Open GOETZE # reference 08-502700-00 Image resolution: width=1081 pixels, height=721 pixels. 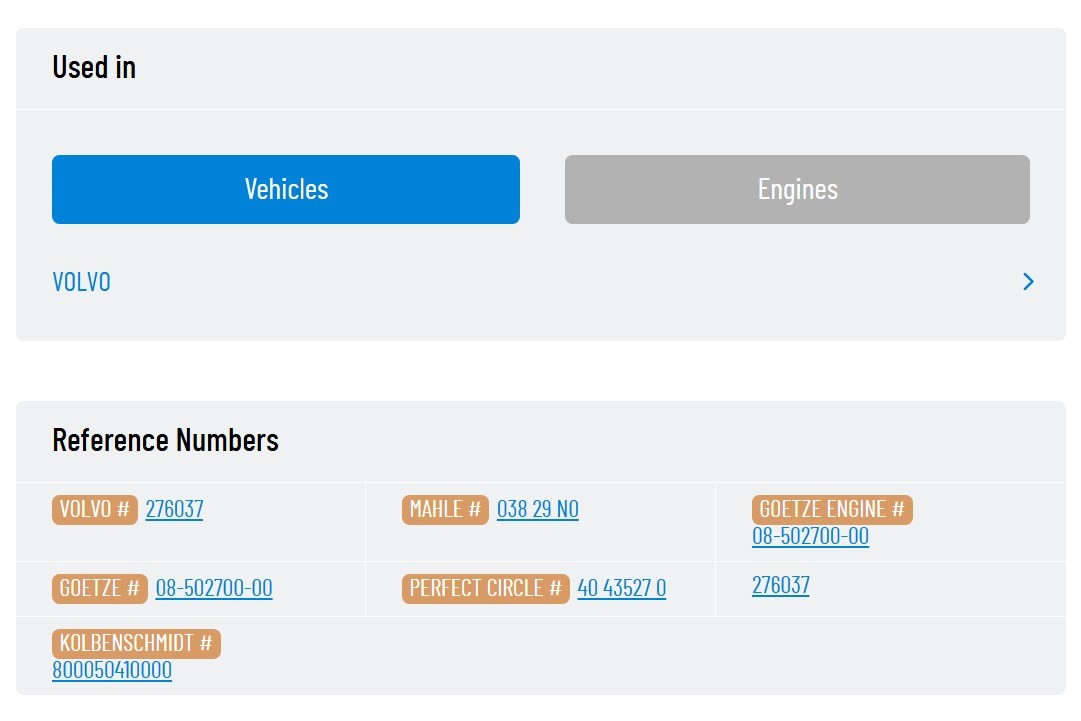(x=214, y=588)
